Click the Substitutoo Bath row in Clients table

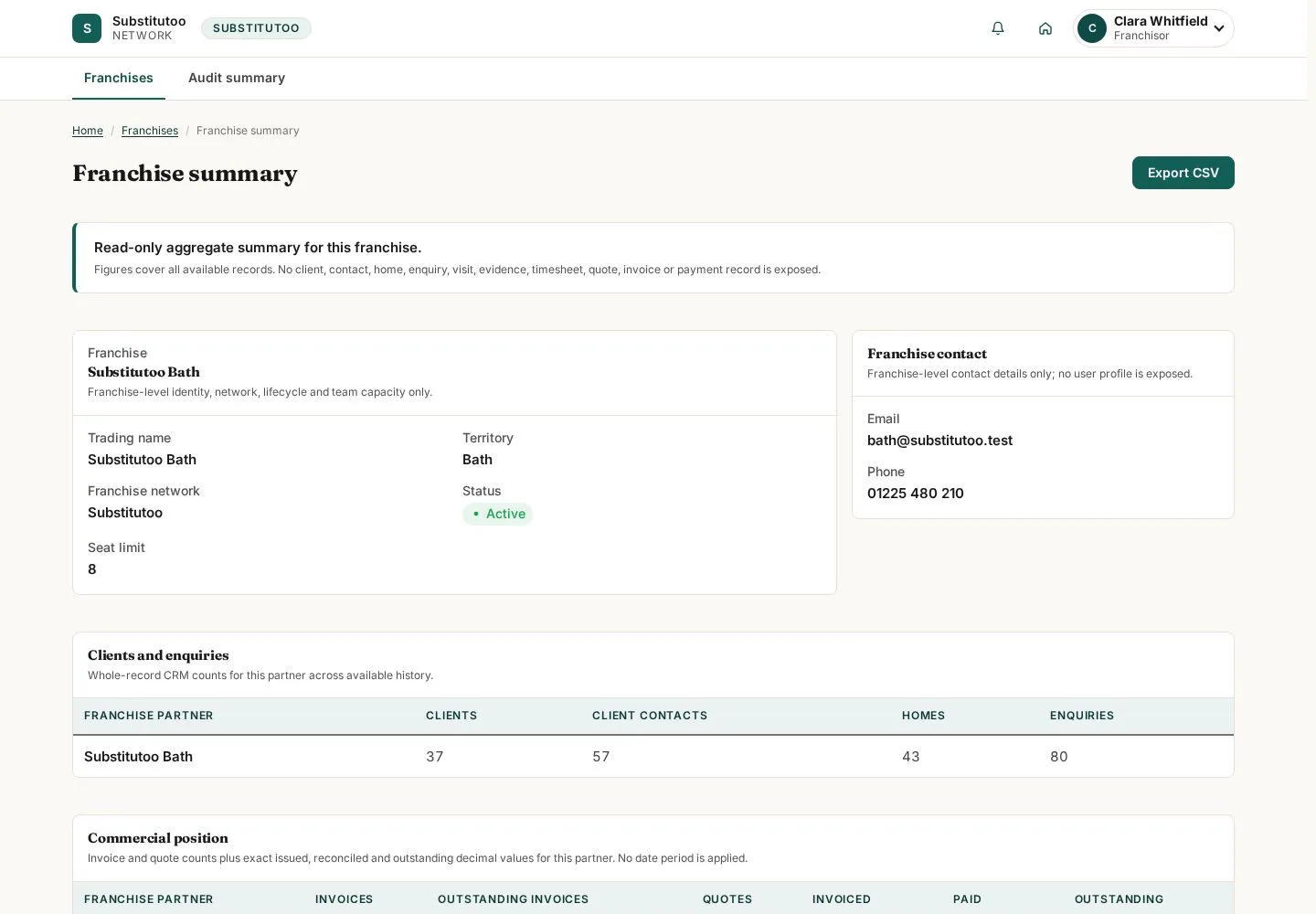tap(653, 757)
